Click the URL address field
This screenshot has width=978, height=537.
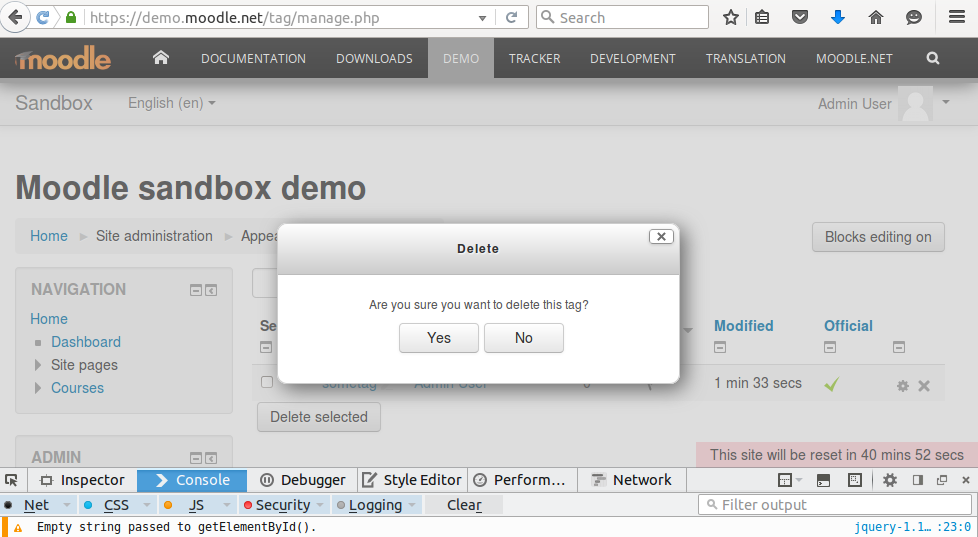click(281, 17)
